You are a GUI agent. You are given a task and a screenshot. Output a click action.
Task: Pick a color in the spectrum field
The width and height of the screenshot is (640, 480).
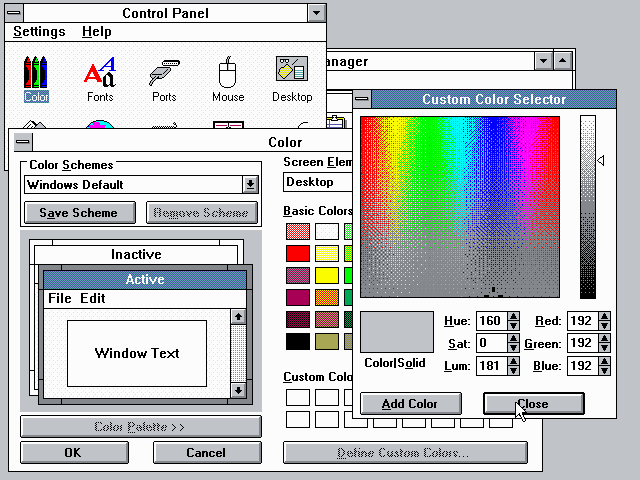[460, 200]
